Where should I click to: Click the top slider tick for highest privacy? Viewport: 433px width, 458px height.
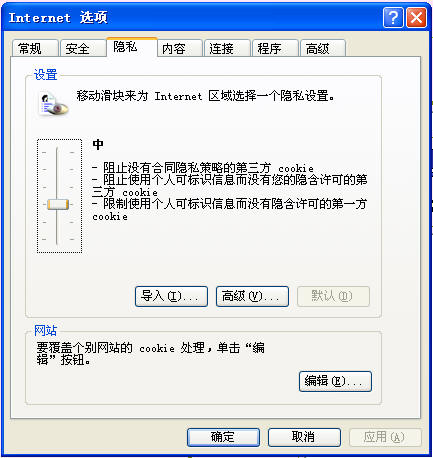58,152
